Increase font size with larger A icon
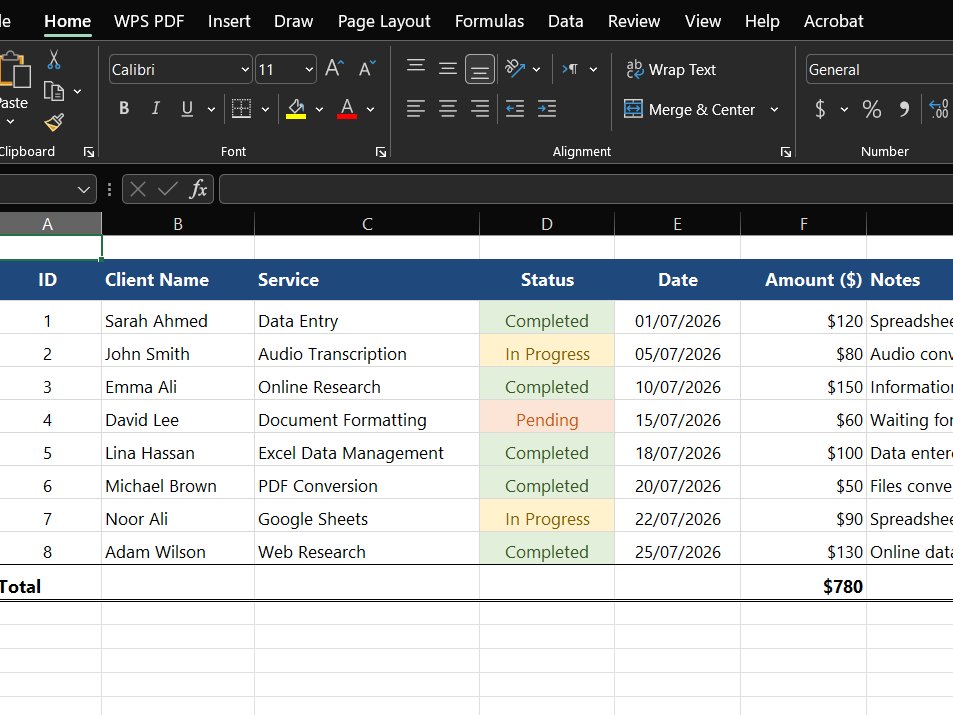The height and width of the screenshot is (715, 953). point(334,69)
